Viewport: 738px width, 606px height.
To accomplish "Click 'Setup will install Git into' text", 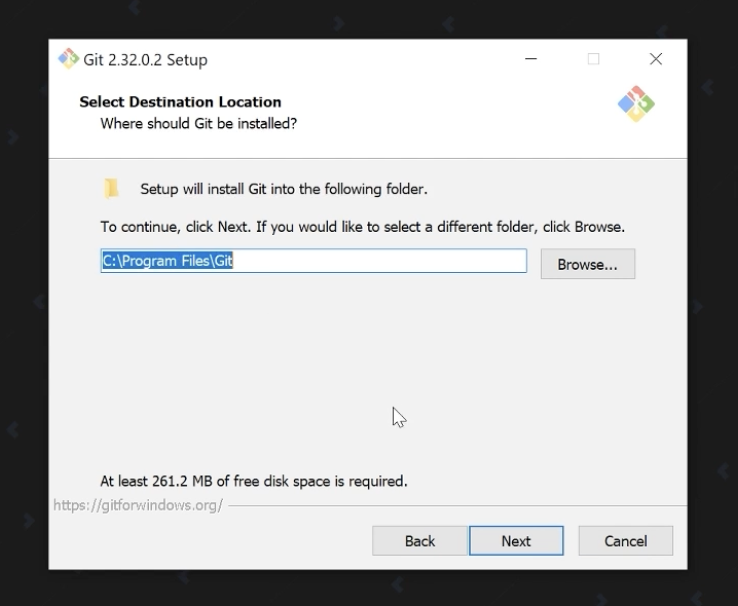I will pos(284,189).
